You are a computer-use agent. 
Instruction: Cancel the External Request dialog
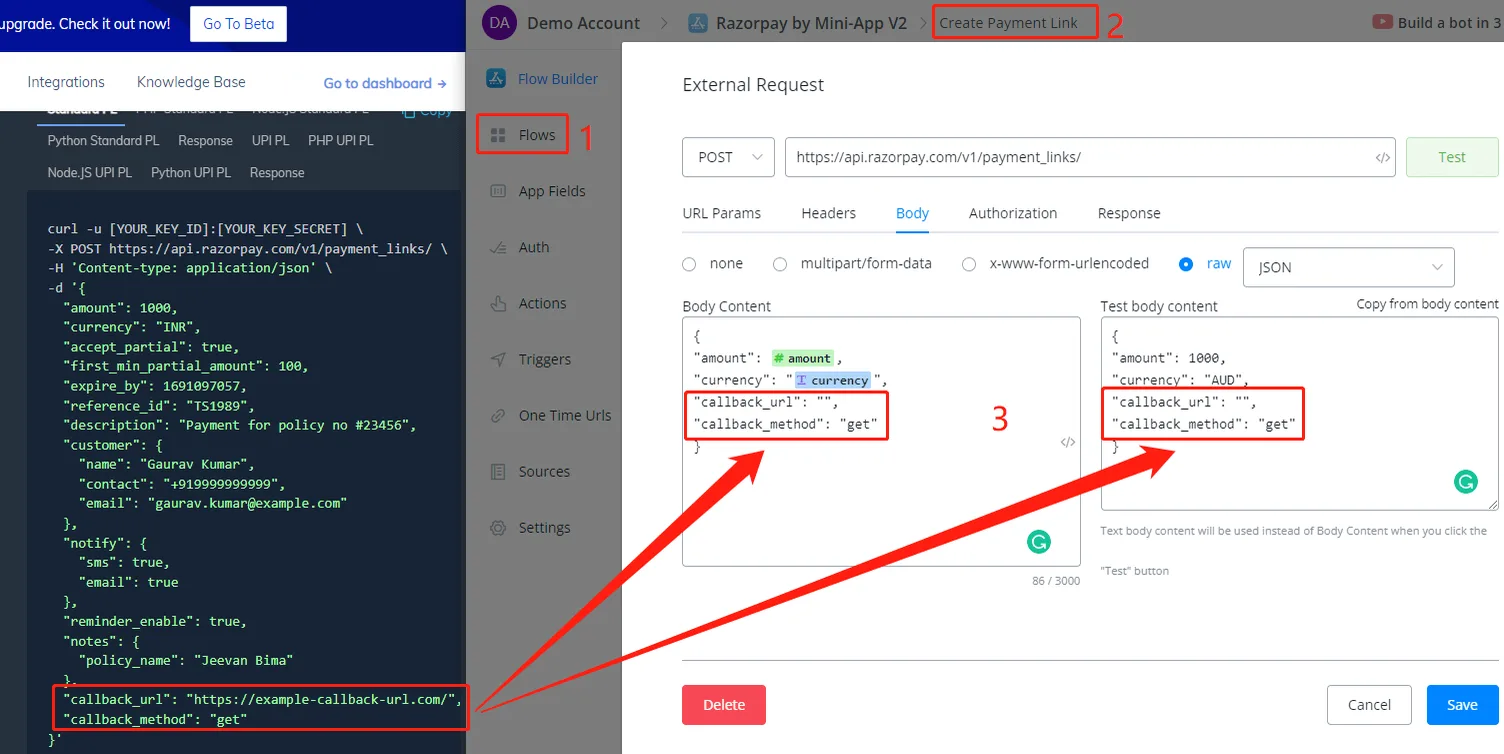[x=1369, y=705]
